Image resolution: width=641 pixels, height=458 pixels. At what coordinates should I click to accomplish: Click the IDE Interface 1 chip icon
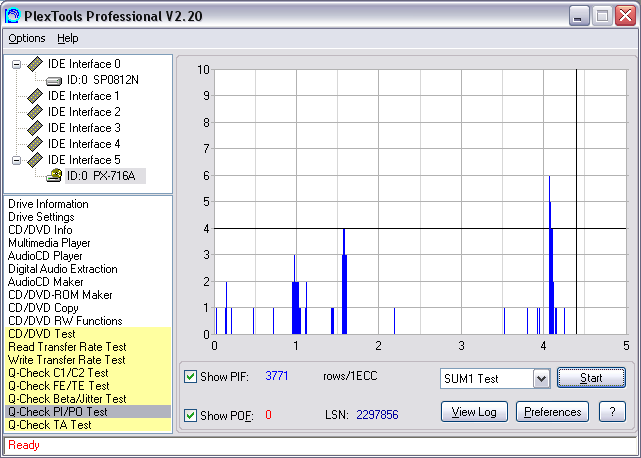click(35, 96)
